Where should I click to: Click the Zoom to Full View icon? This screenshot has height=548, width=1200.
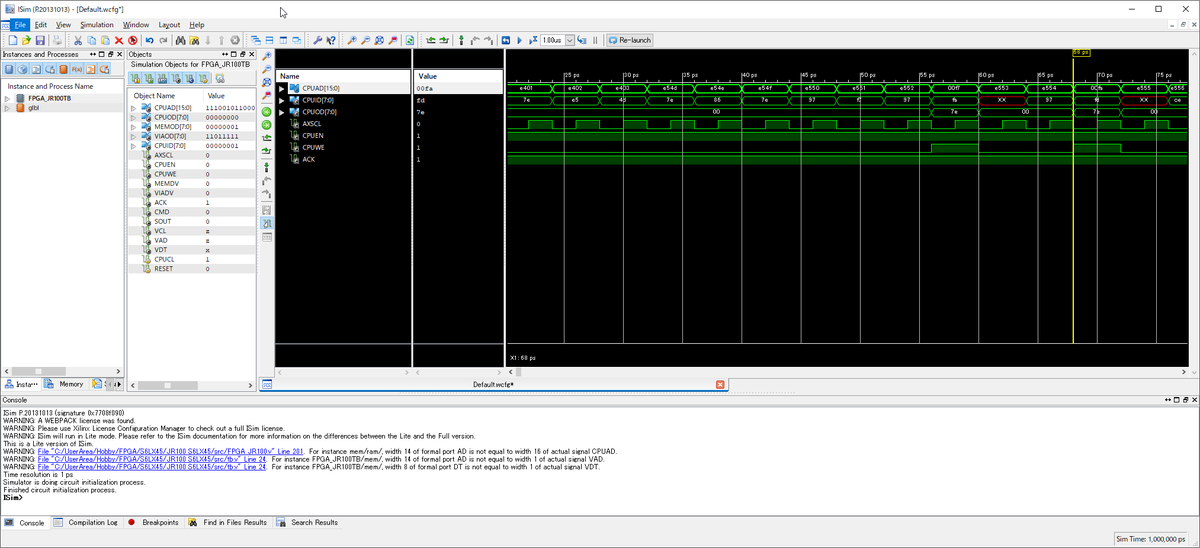(379, 40)
